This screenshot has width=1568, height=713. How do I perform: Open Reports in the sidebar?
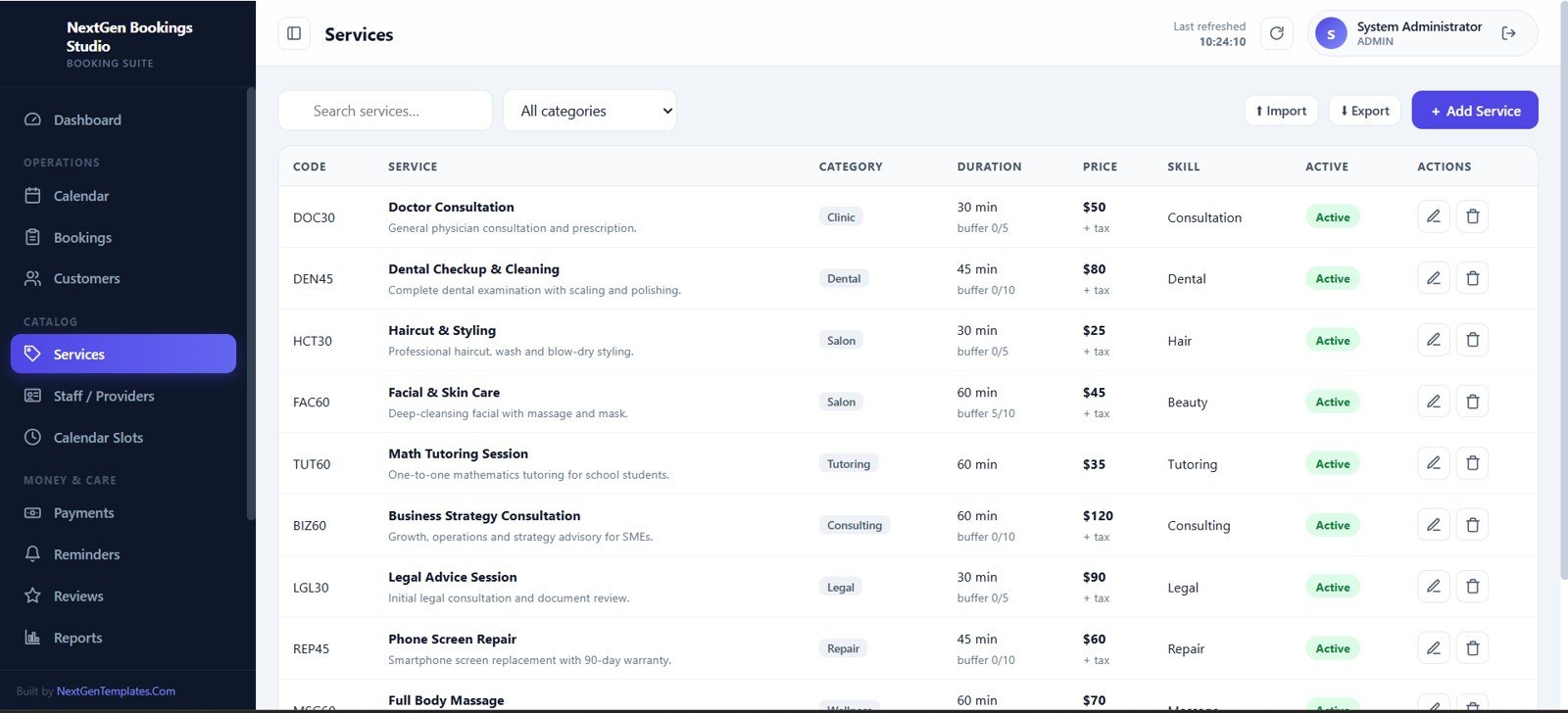(123, 638)
